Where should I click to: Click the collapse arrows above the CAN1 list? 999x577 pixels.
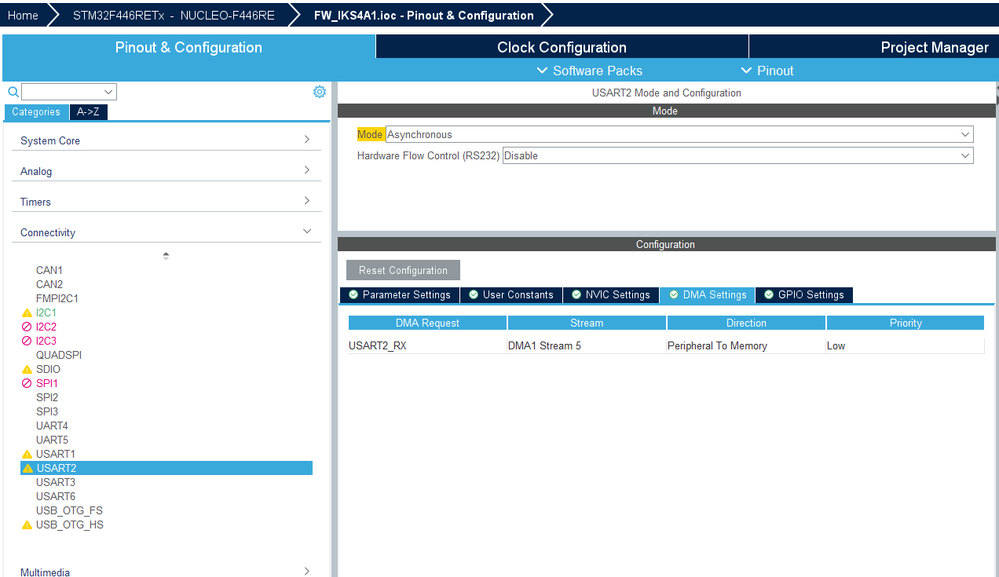166,256
